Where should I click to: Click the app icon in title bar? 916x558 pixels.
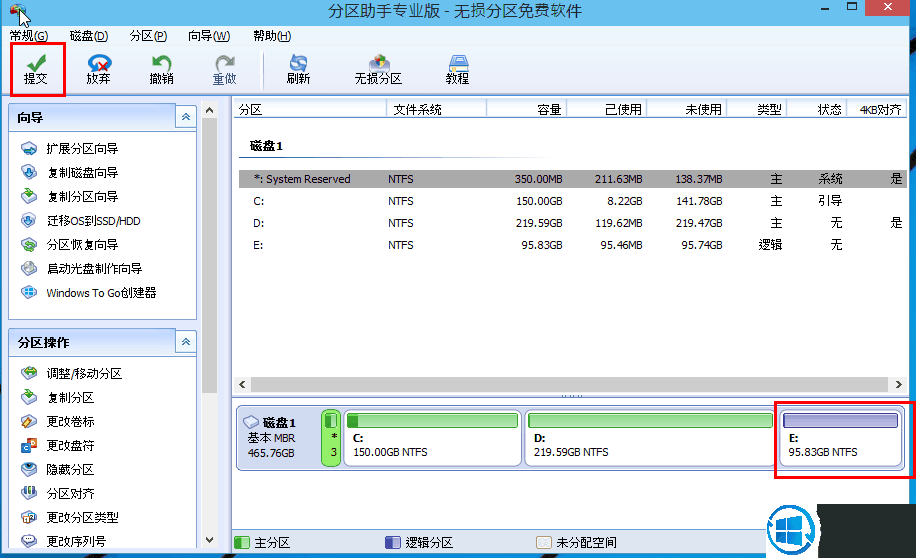18,12
